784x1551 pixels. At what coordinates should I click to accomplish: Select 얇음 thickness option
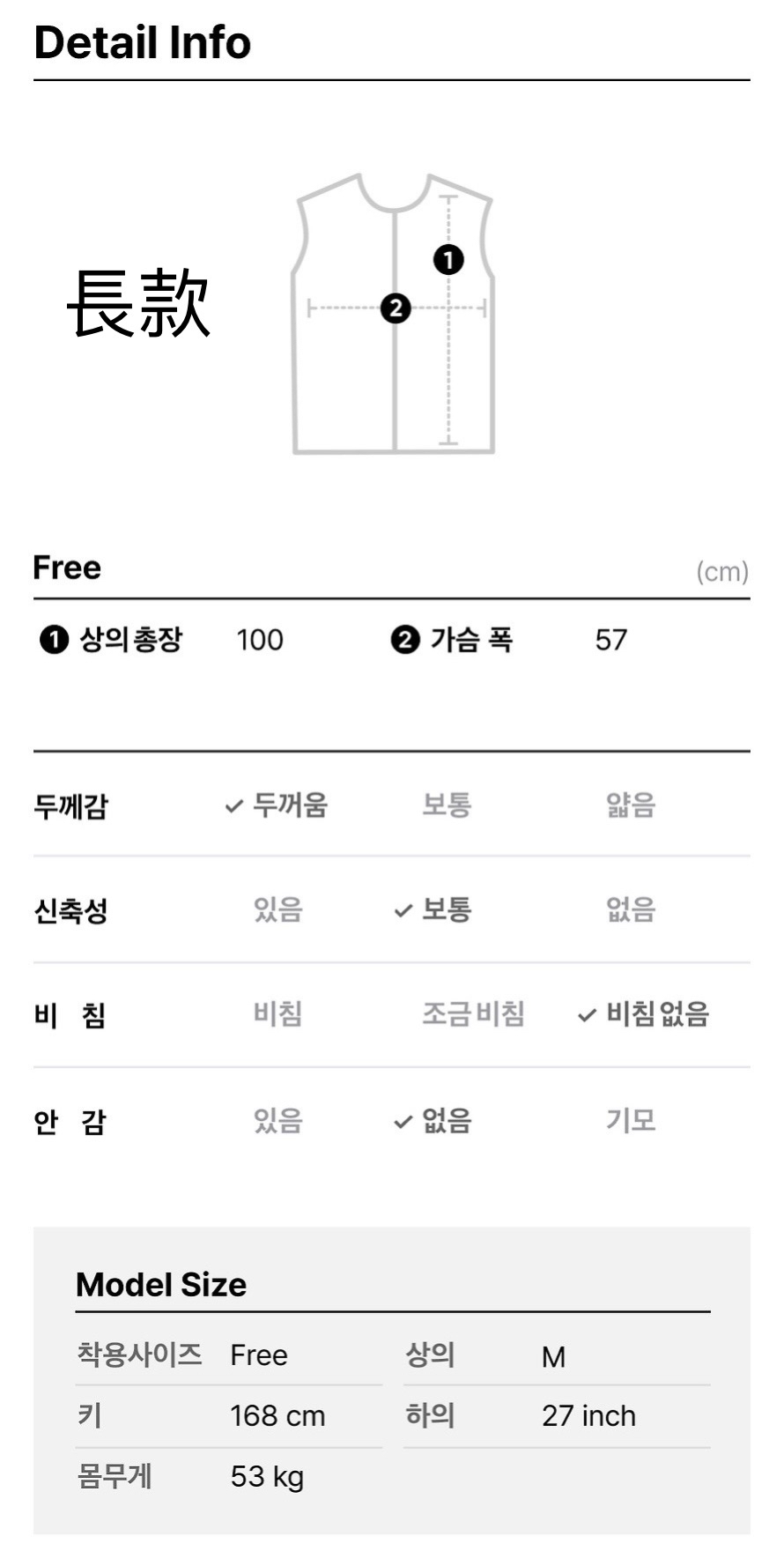[631, 805]
